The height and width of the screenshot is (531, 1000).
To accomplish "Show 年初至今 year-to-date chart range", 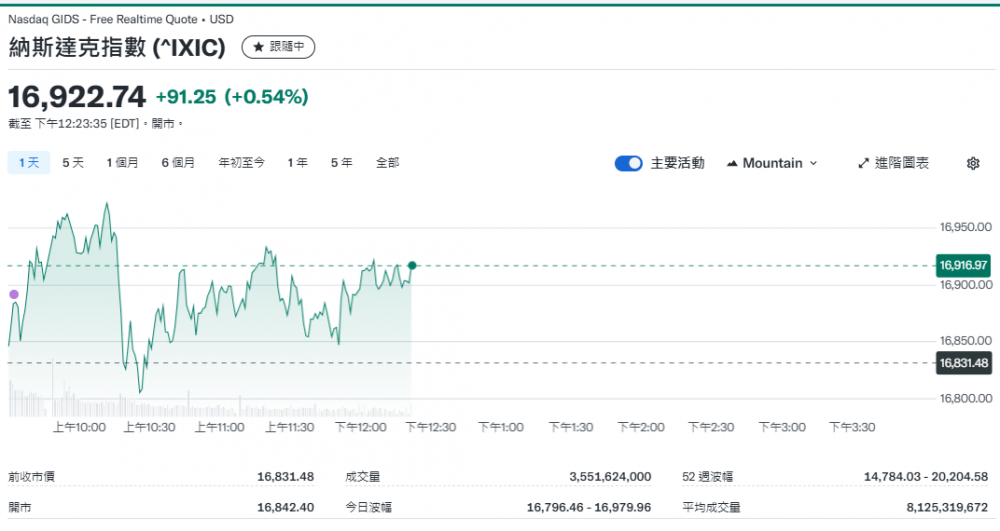I will click(241, 162).
